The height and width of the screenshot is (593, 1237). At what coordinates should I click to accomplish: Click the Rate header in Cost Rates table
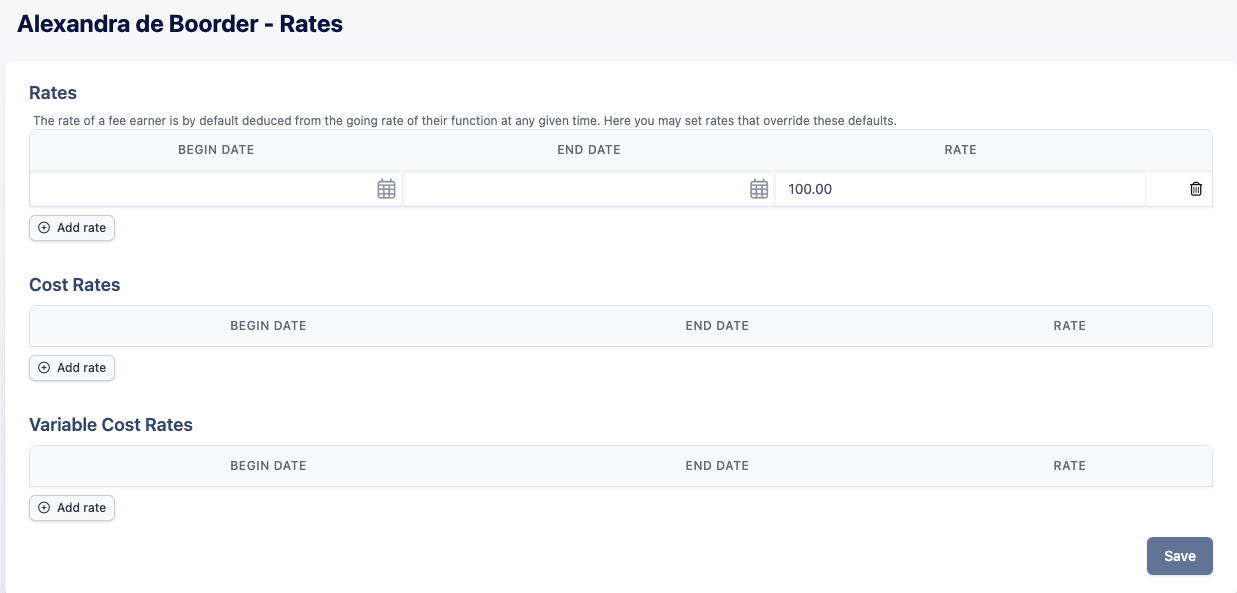1070,326
